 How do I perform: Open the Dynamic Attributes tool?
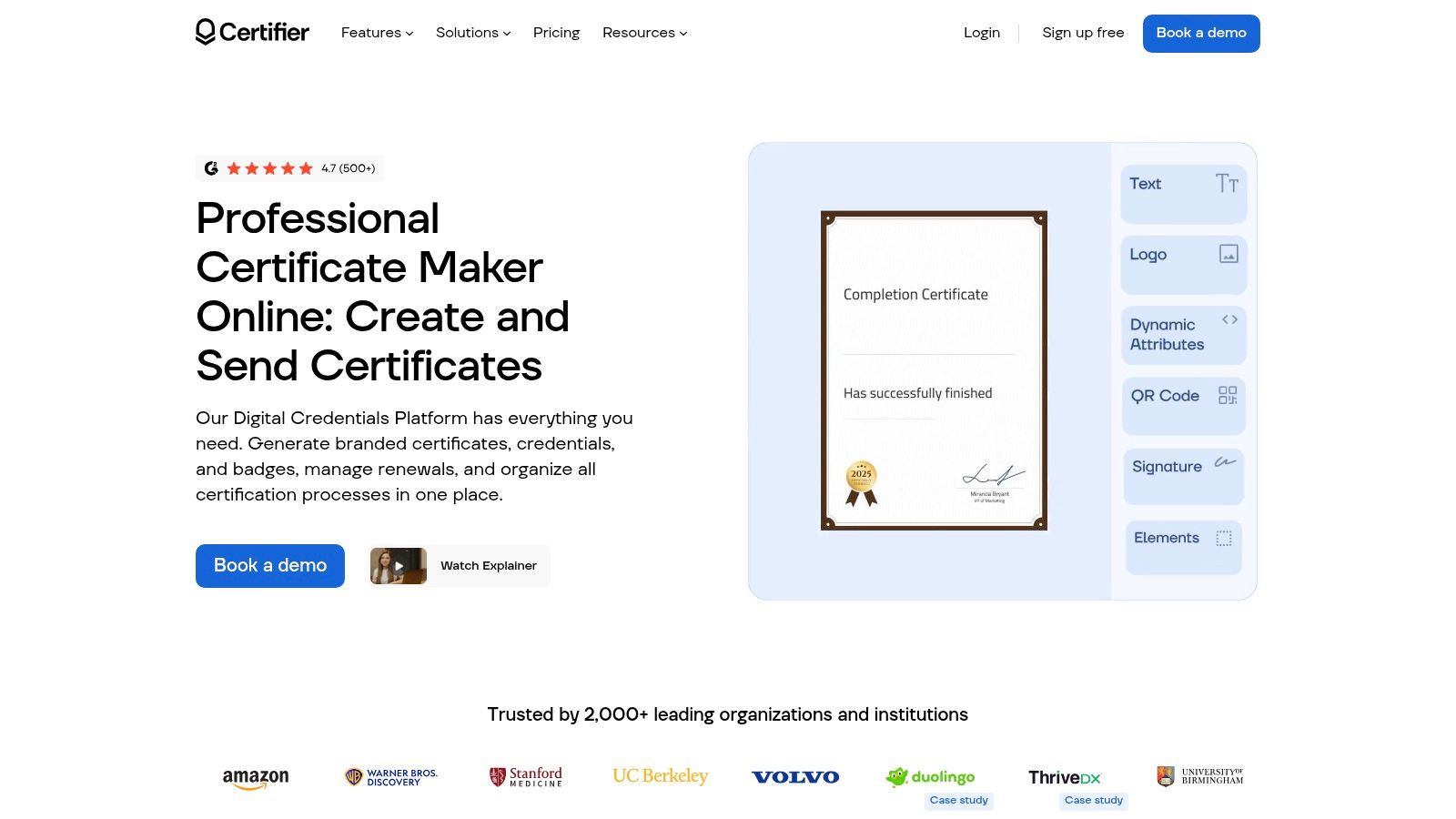coord(1183,334)
